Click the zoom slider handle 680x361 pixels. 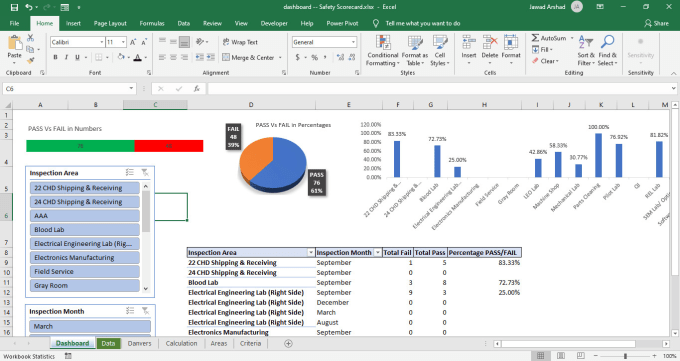(x=625, y=356)
